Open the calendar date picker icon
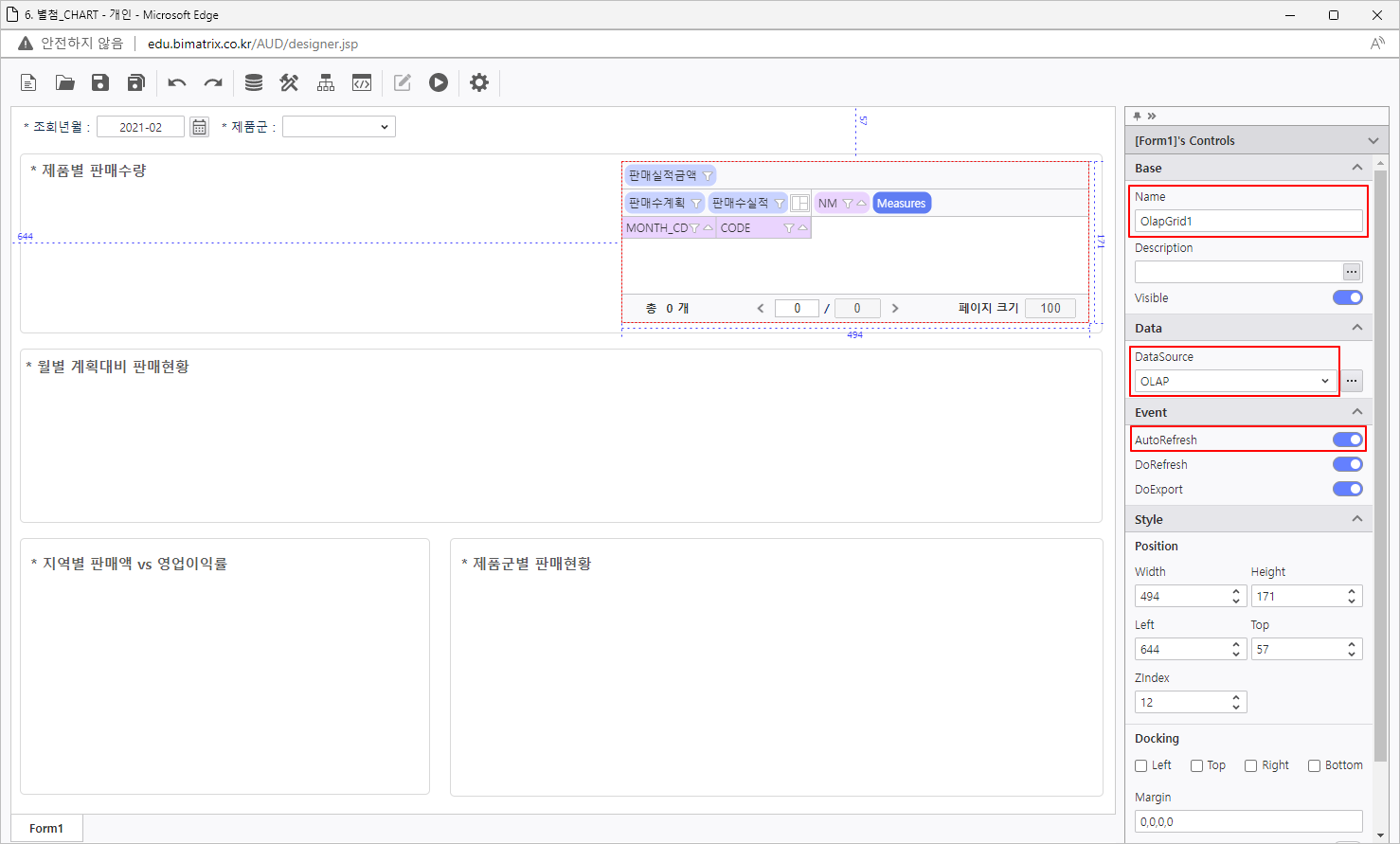1400x844 pixels. (199, 127)
